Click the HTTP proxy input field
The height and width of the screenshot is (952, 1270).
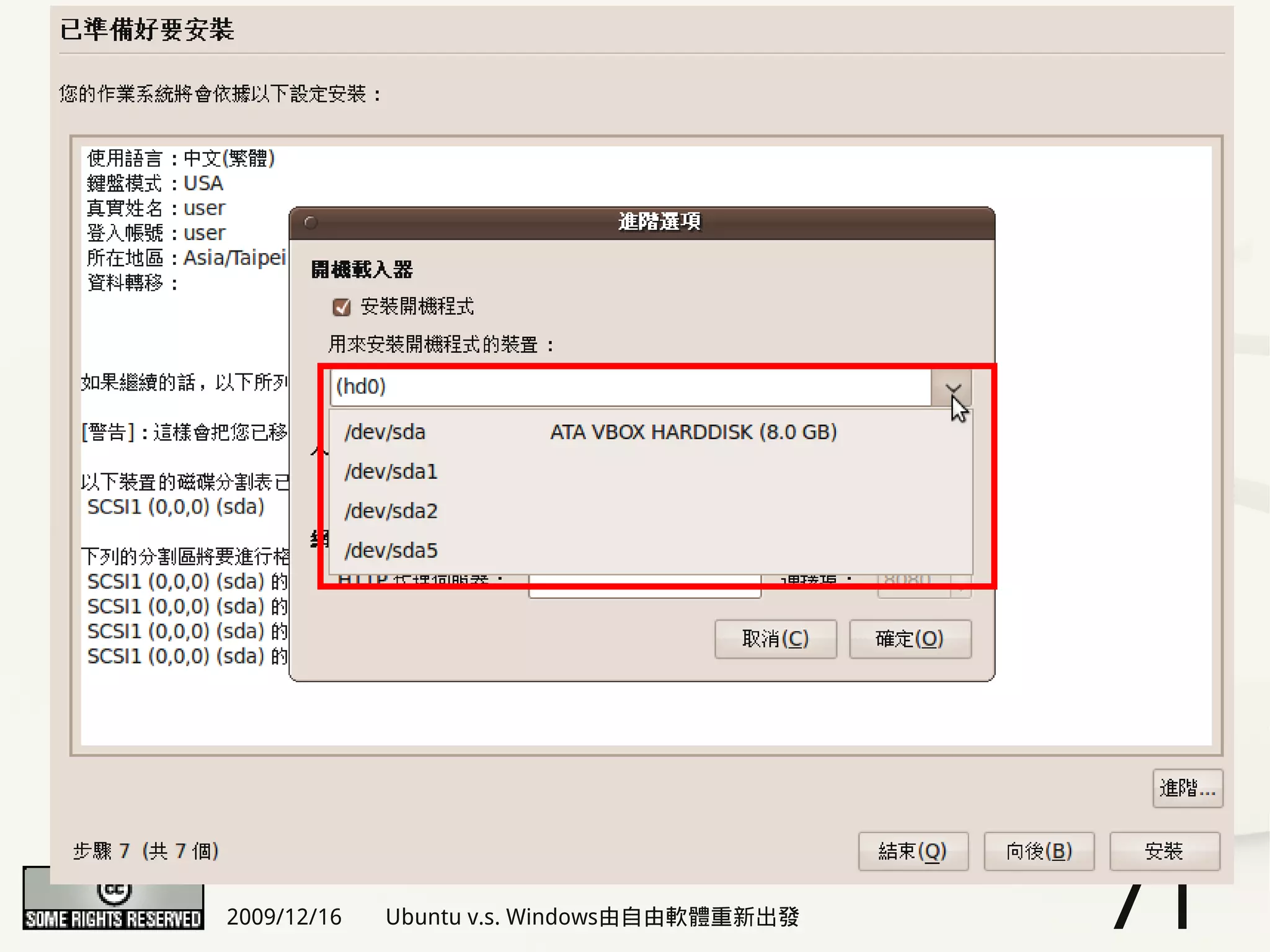click(644, 586)
